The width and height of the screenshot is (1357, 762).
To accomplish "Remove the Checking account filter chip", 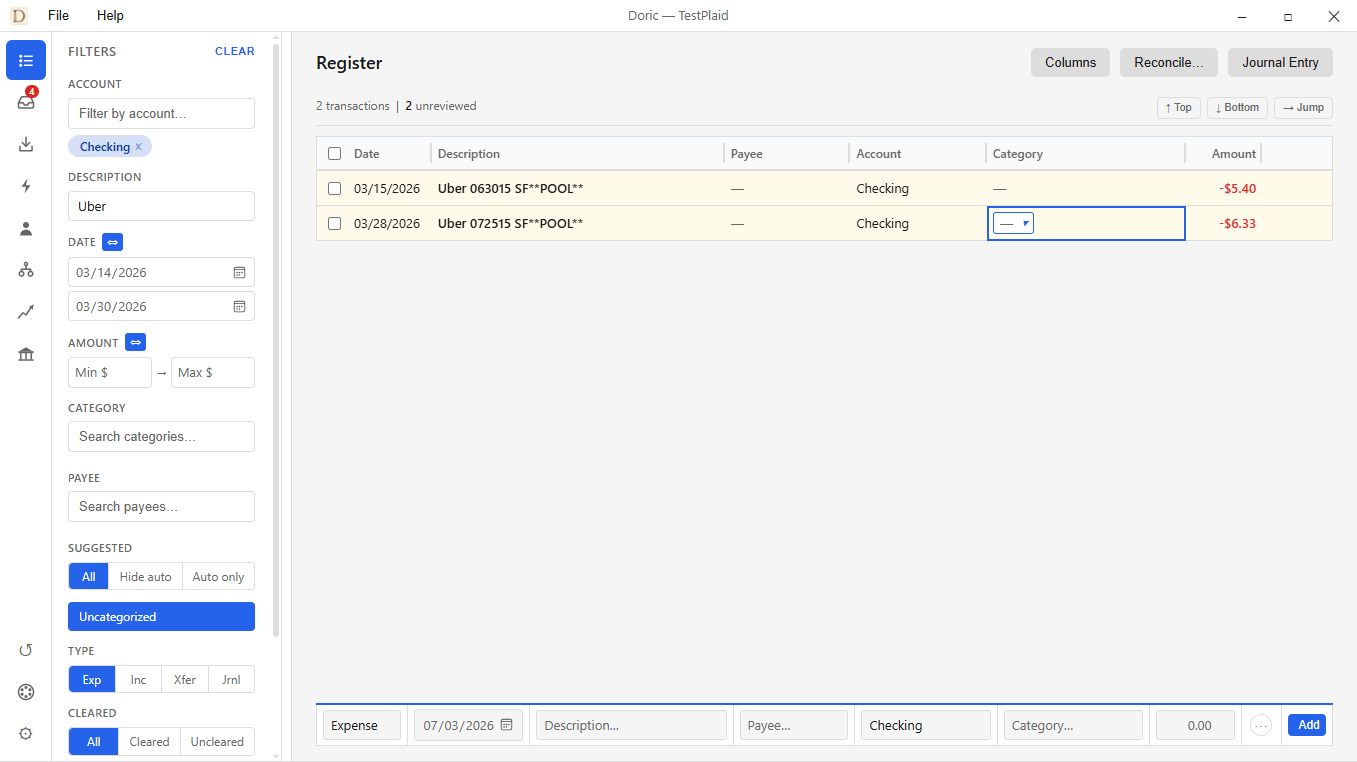I will (x=139, y=147).
